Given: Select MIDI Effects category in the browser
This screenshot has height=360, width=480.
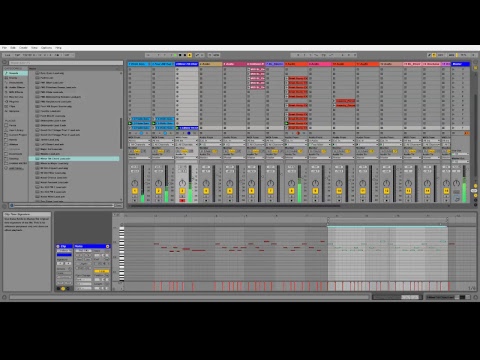Looking at the screenshot, I should click(x=16, y=92).
